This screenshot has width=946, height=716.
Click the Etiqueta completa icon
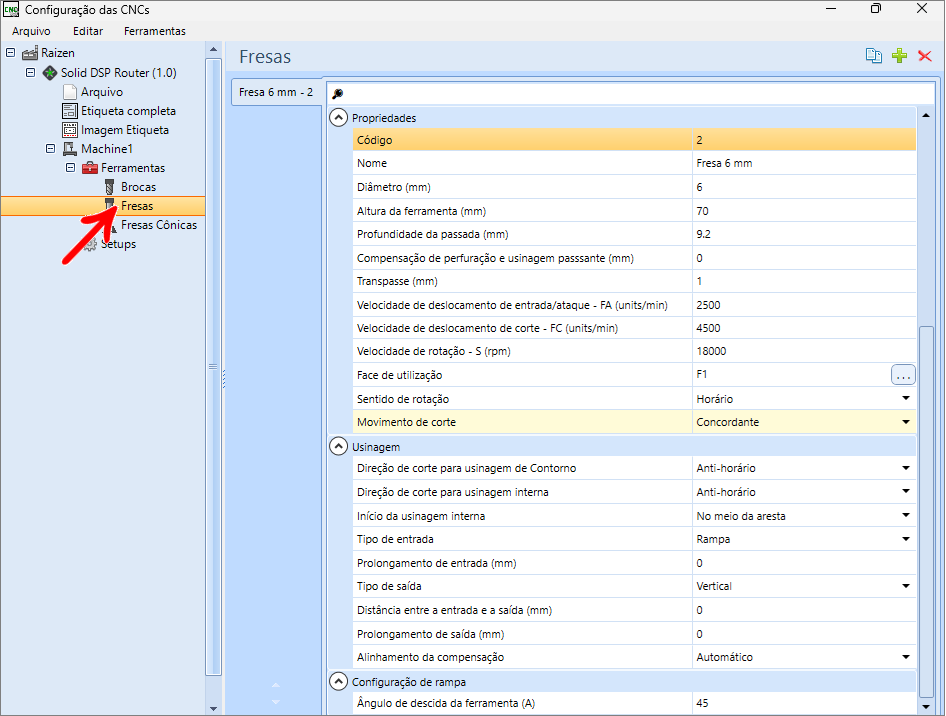(x=70, y=111)
